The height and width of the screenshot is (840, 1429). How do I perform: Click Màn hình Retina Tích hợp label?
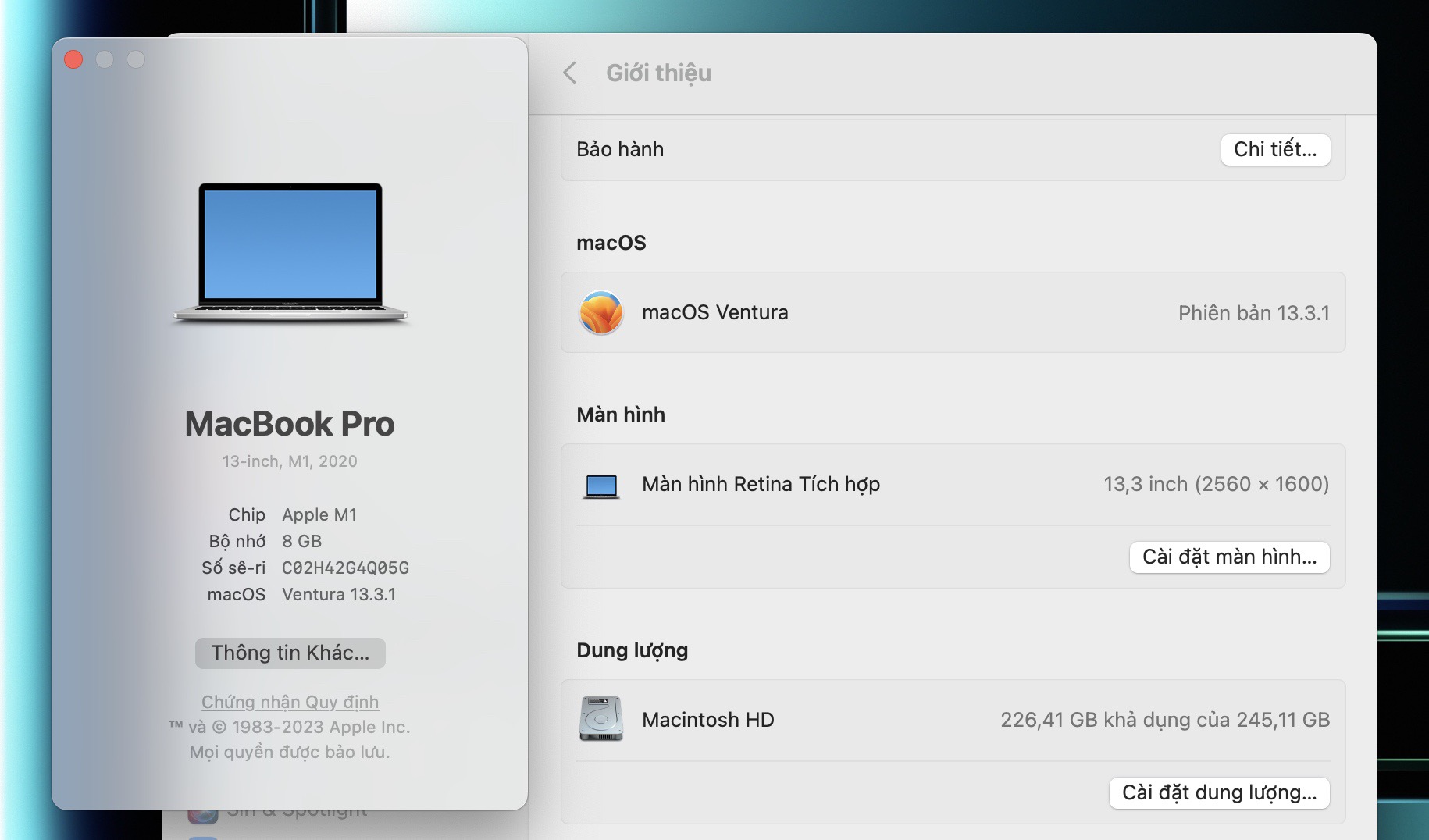(x=761, y=484)
